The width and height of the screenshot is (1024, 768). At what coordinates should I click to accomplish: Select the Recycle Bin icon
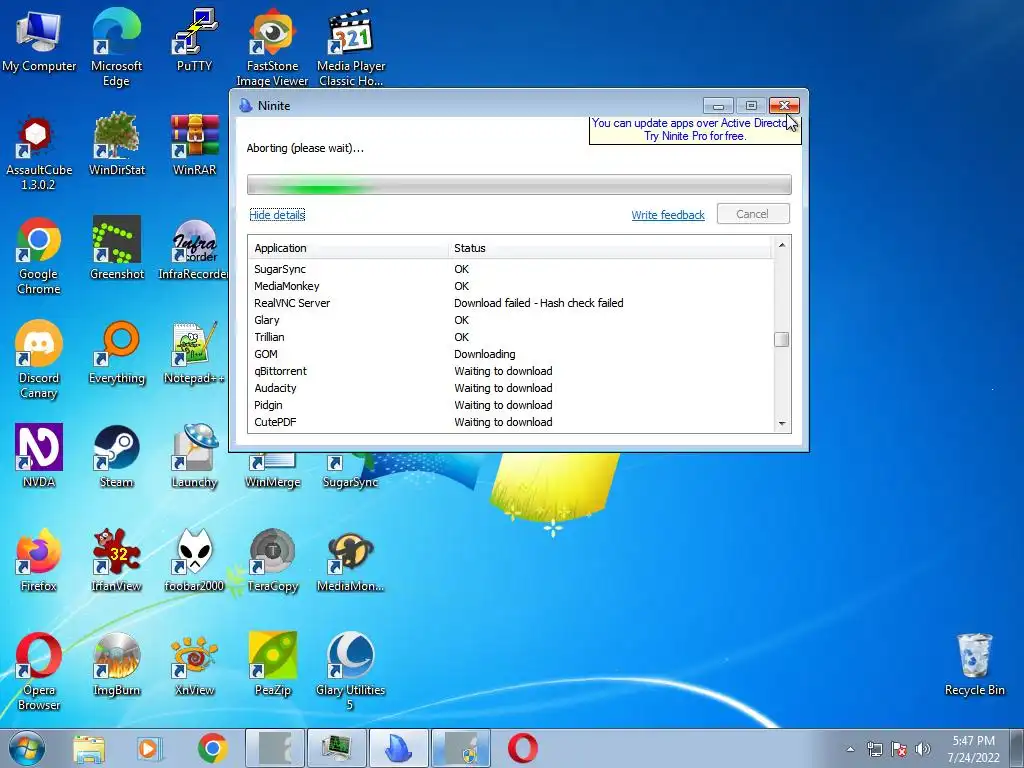click(x=974, y=664)
